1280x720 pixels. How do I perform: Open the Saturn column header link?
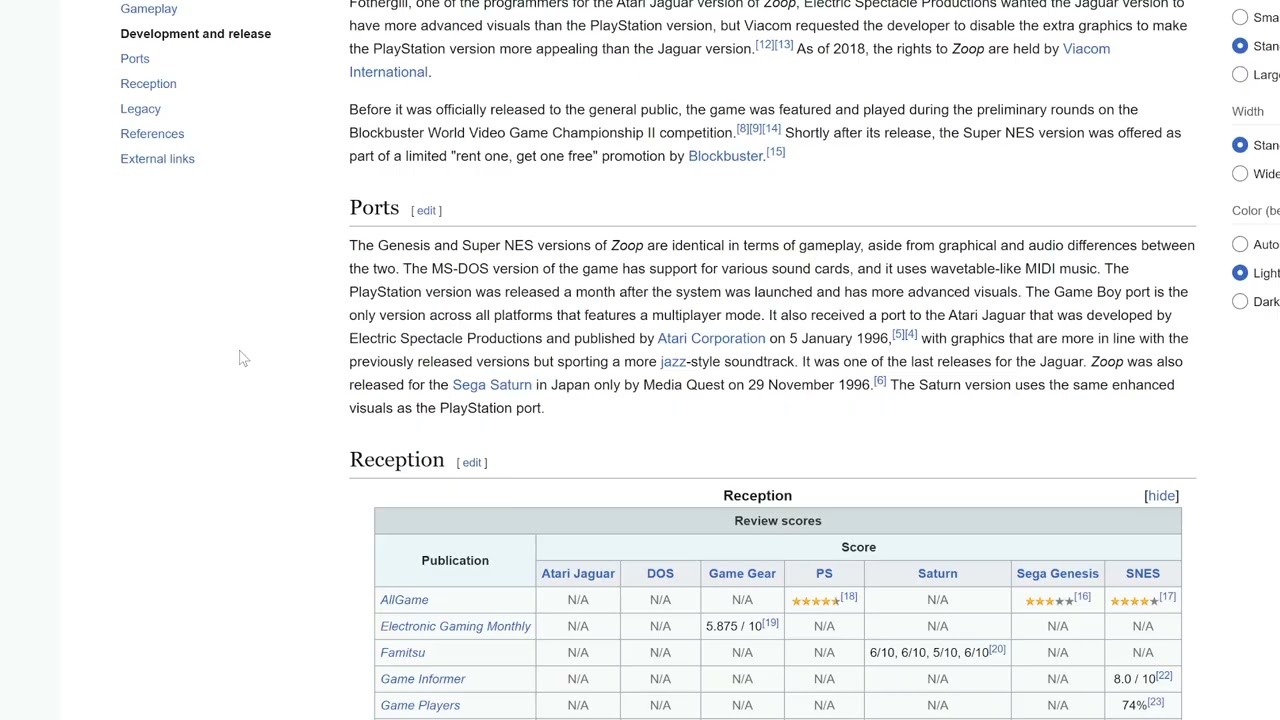pyautogui.click(x=937, y=573)
